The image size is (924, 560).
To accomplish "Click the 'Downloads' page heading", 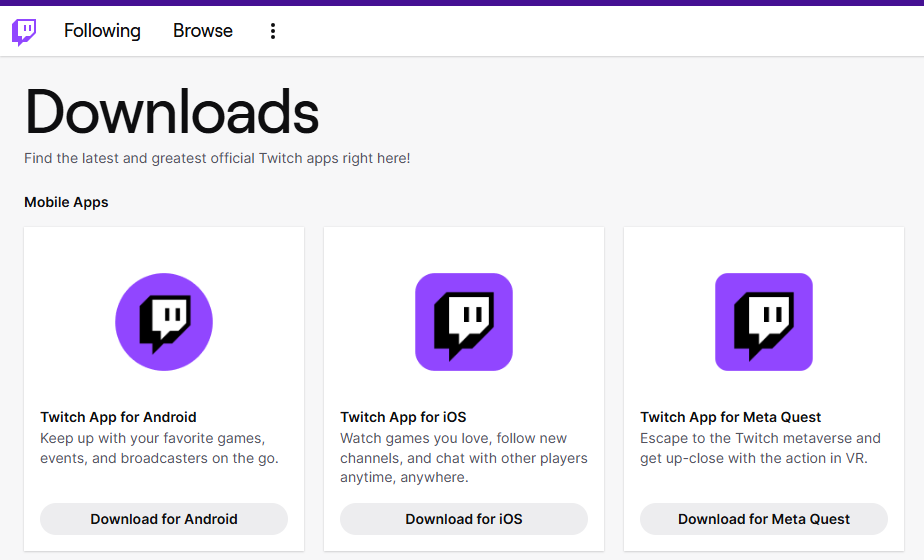I will tap(171, 112).
